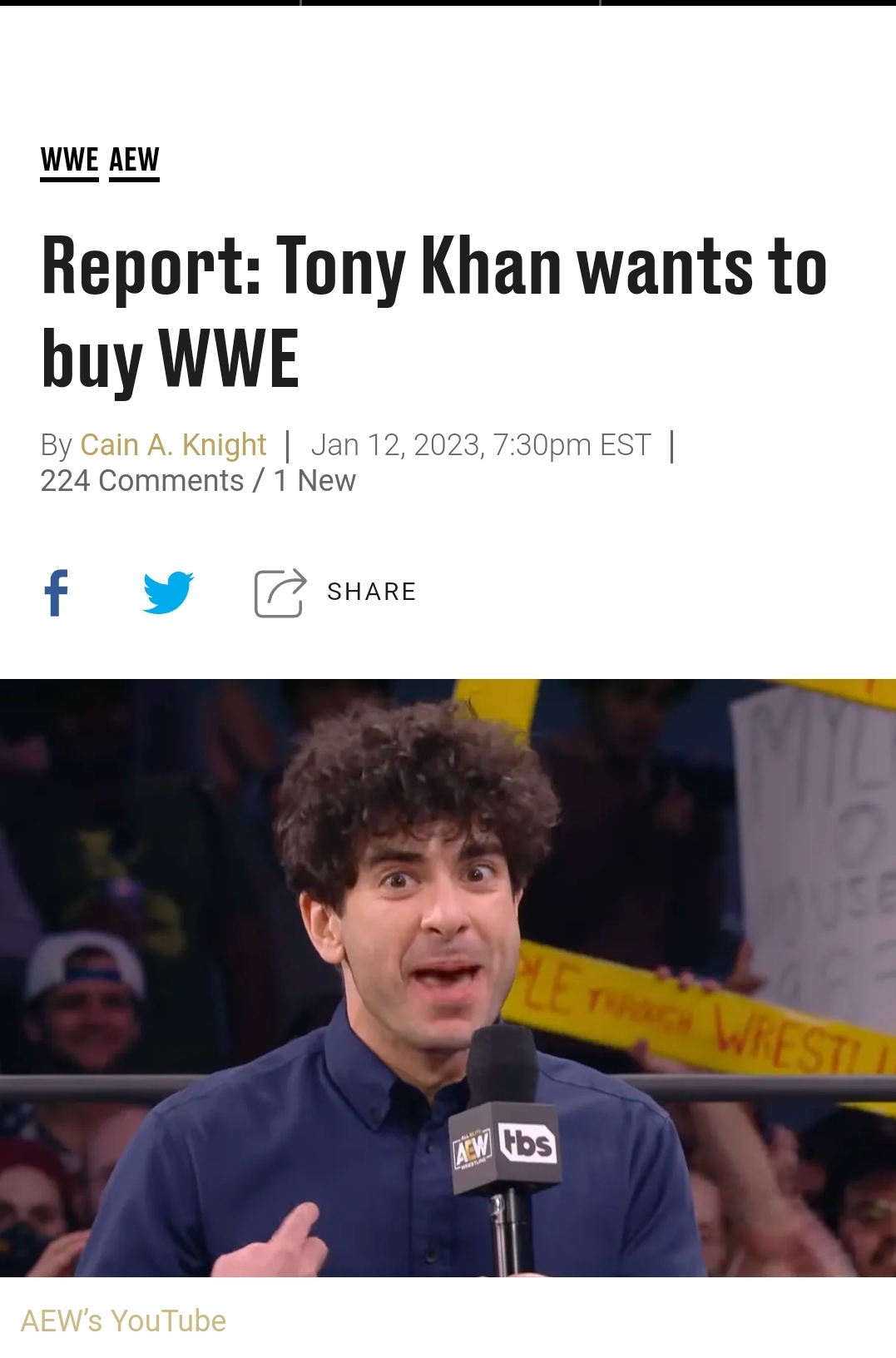896x1358 pixels.
Task: Click the AEW logo on the mic cube
Action: click(x=473, y=1151)
